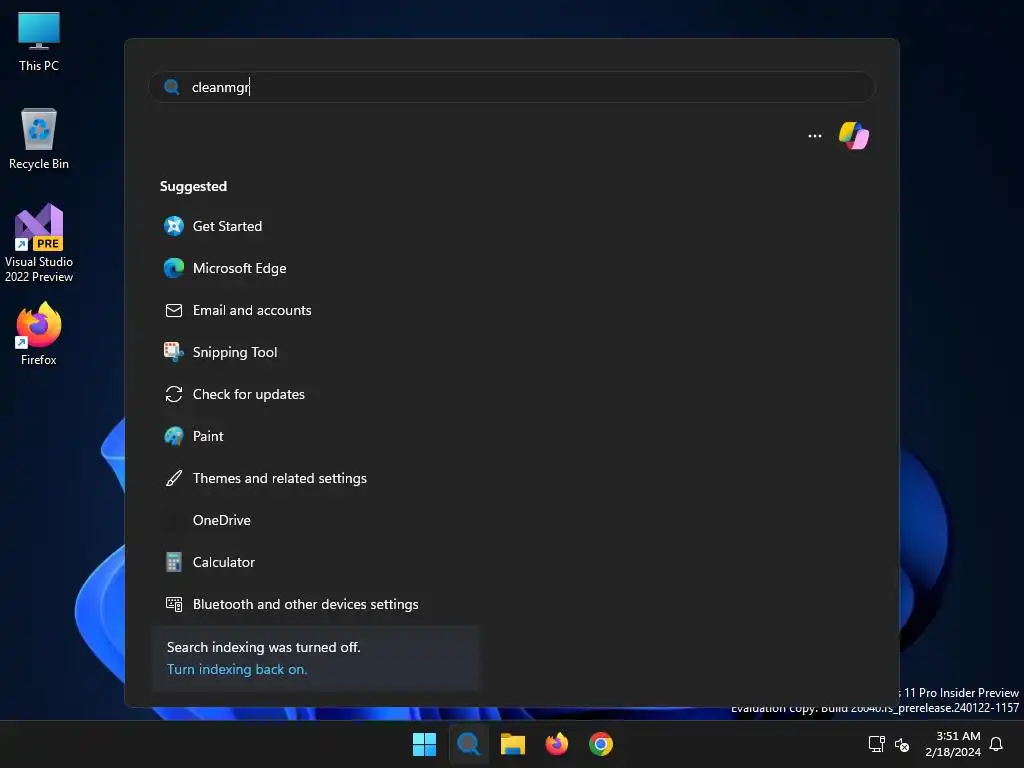Open Themes and related settings
Viewport: 1024px width, 768px height.
click(x=280, y=478)
